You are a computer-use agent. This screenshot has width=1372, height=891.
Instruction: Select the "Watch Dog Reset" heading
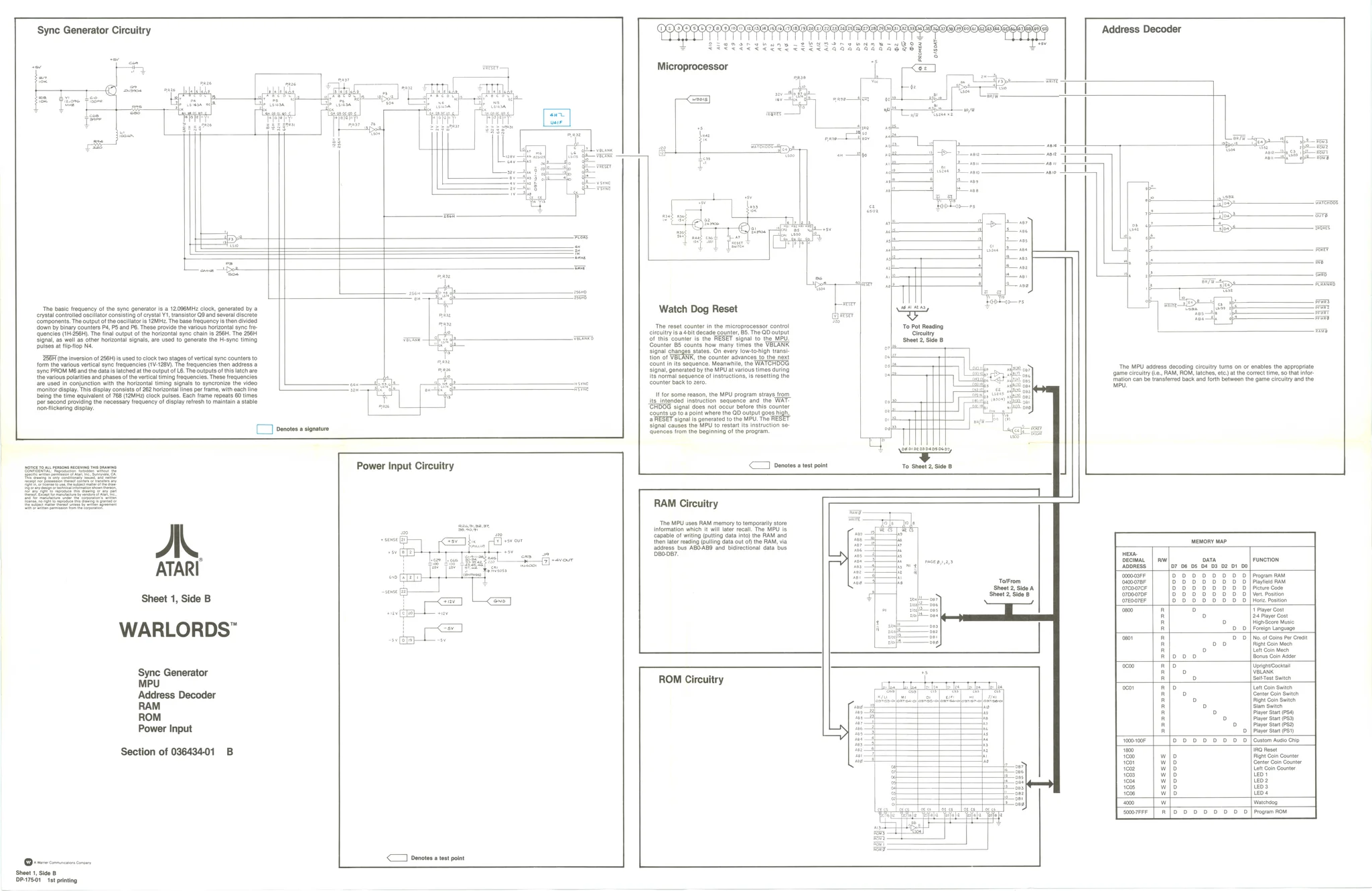[698, 309]
